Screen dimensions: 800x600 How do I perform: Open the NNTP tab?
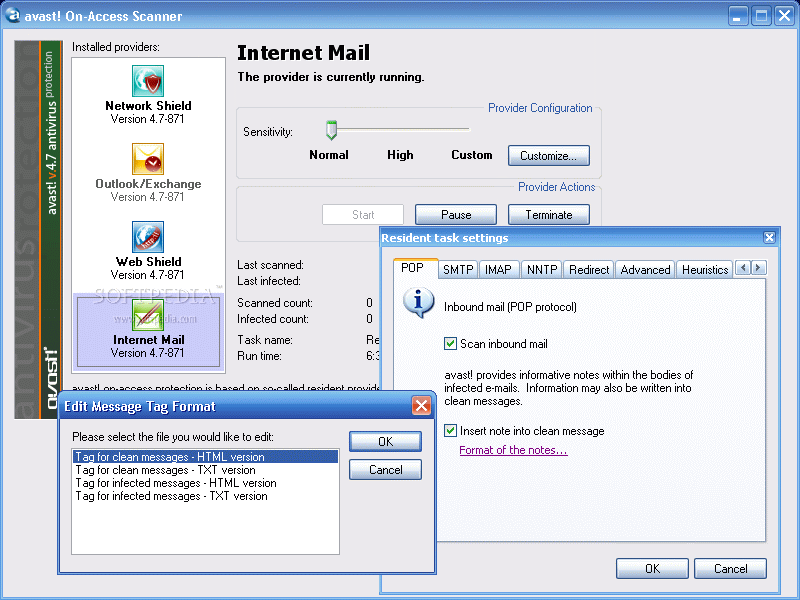pyautogui.click(x=542, y=269)
